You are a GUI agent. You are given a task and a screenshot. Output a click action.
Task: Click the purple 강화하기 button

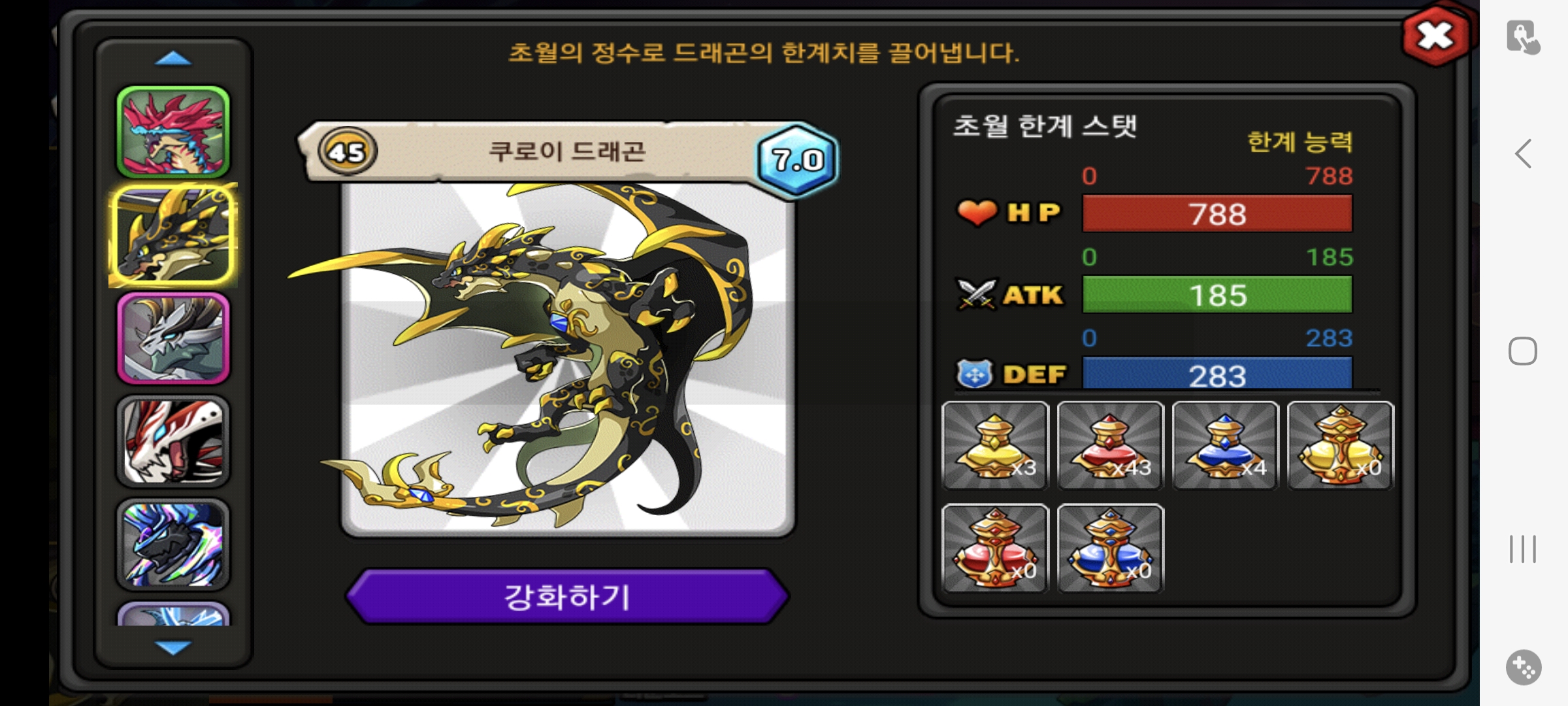click(567, 596)
